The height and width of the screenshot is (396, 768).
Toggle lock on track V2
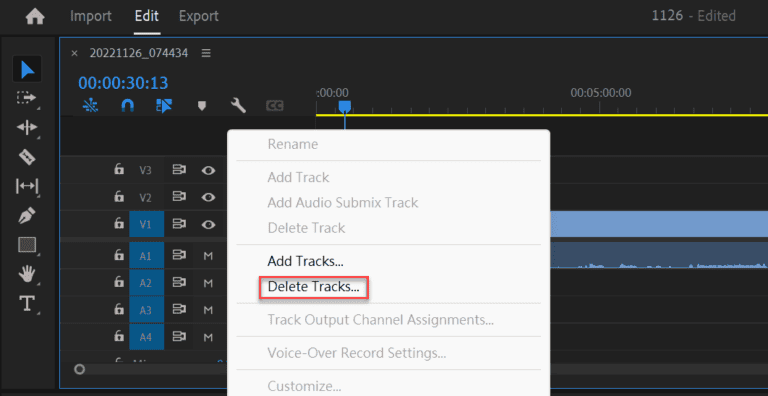(x=119, y=197)
